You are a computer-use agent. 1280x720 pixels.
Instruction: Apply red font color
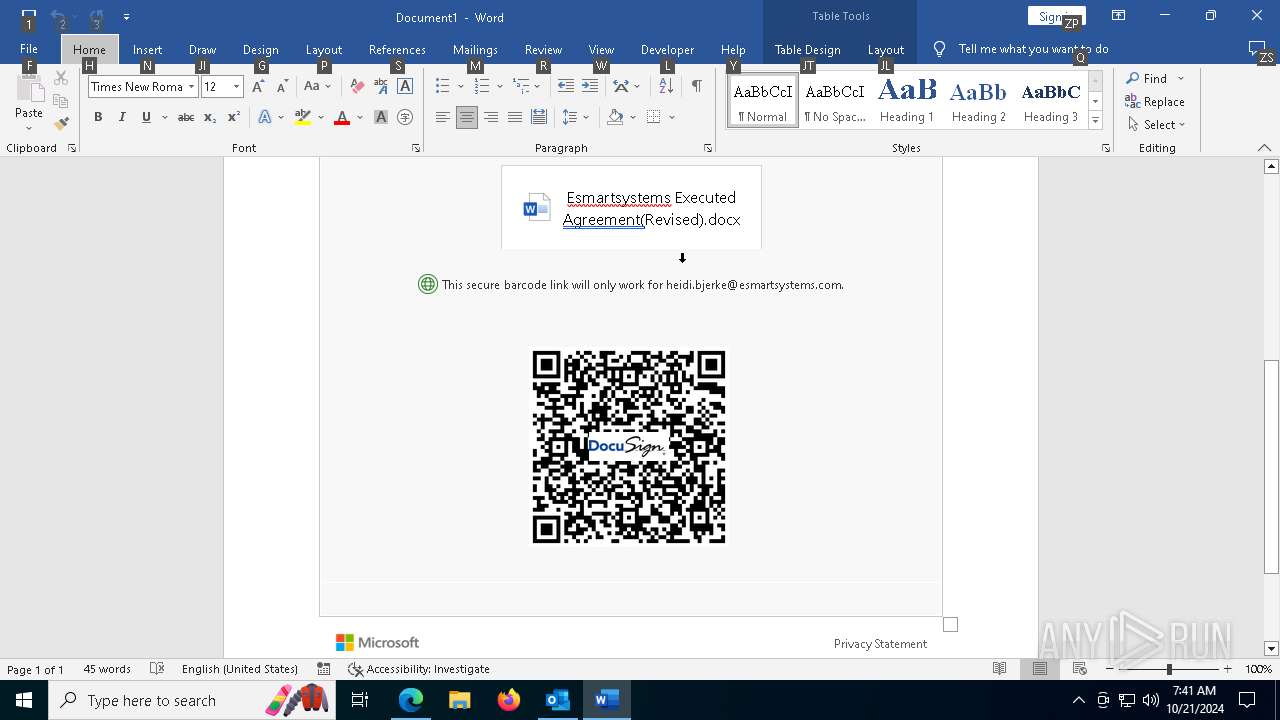[x=342, y=117]
